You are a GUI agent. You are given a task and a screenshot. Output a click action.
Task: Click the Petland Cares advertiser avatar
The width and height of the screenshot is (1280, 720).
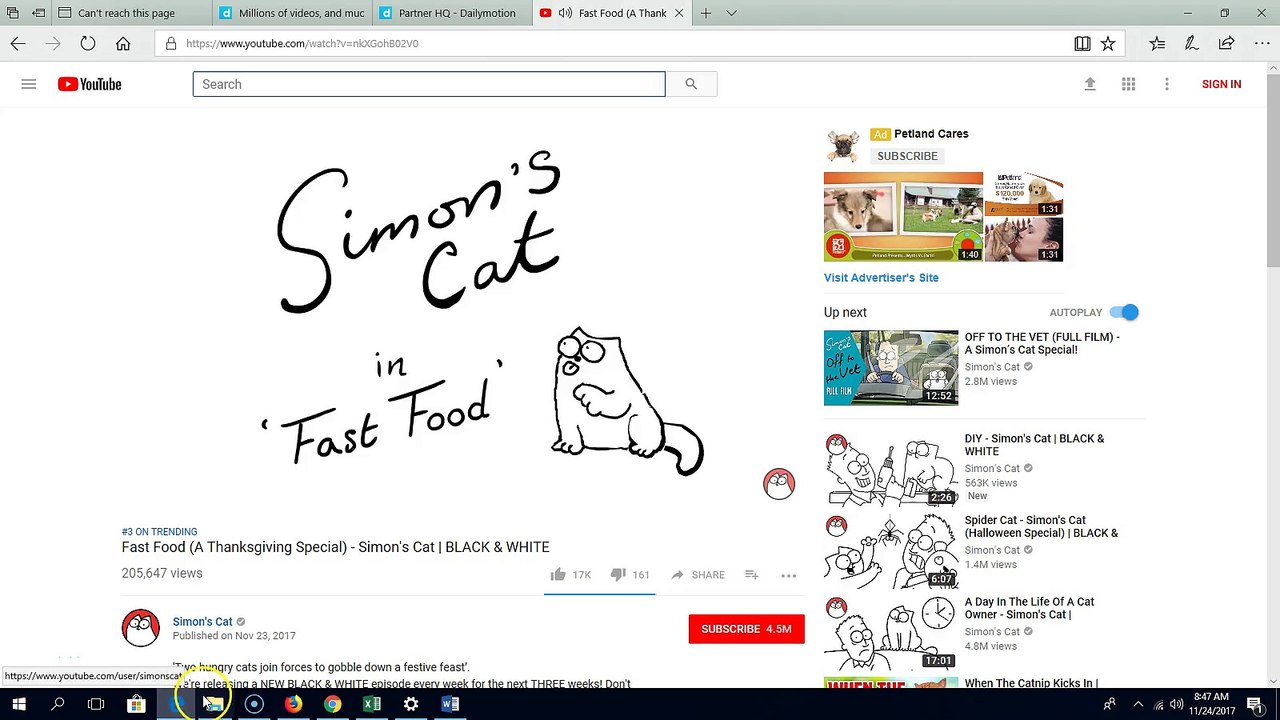pos(842,145)
